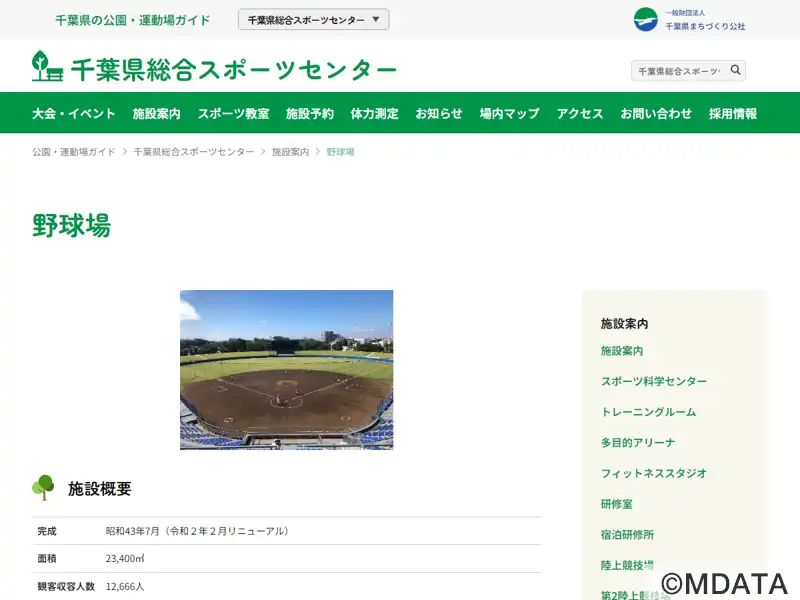Open スポーツ科学センター sidebar link

[x=654, y=381]
